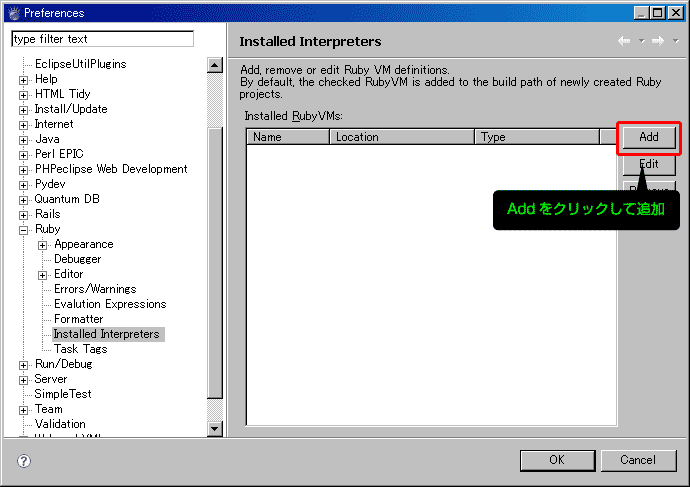Confirm with the OK button
This screenshot has height=487, width=690.
point(557,460)
